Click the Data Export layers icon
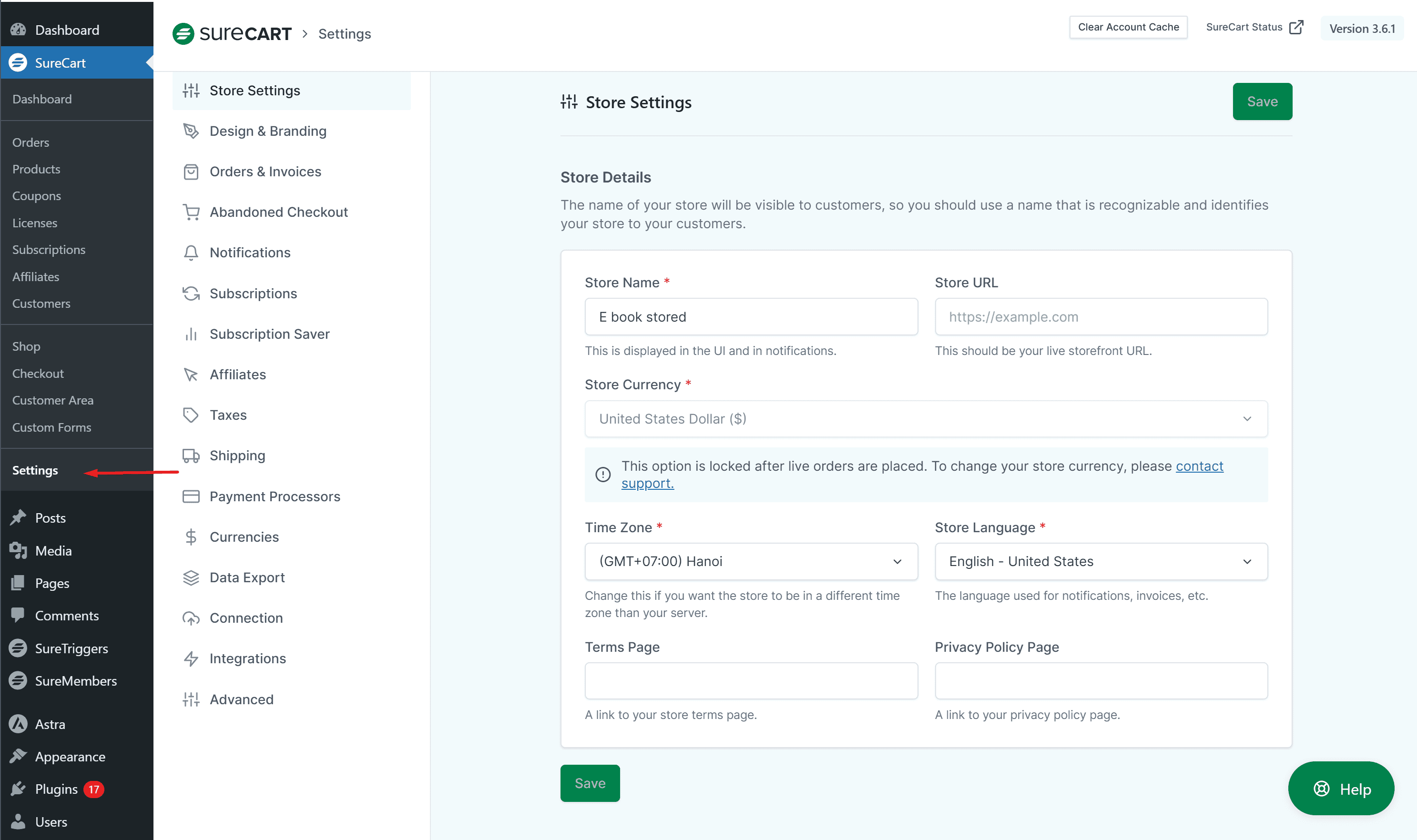 click(191, 578)
